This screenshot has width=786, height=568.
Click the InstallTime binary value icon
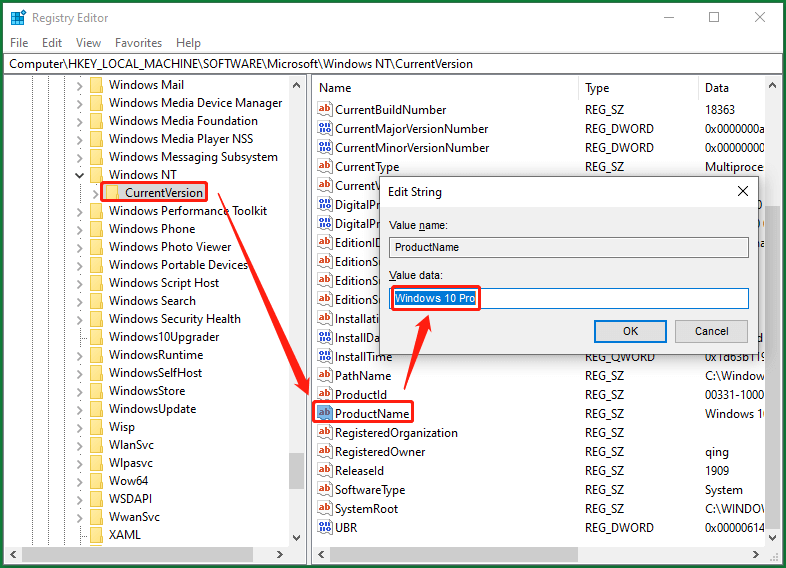coord(324,356)
